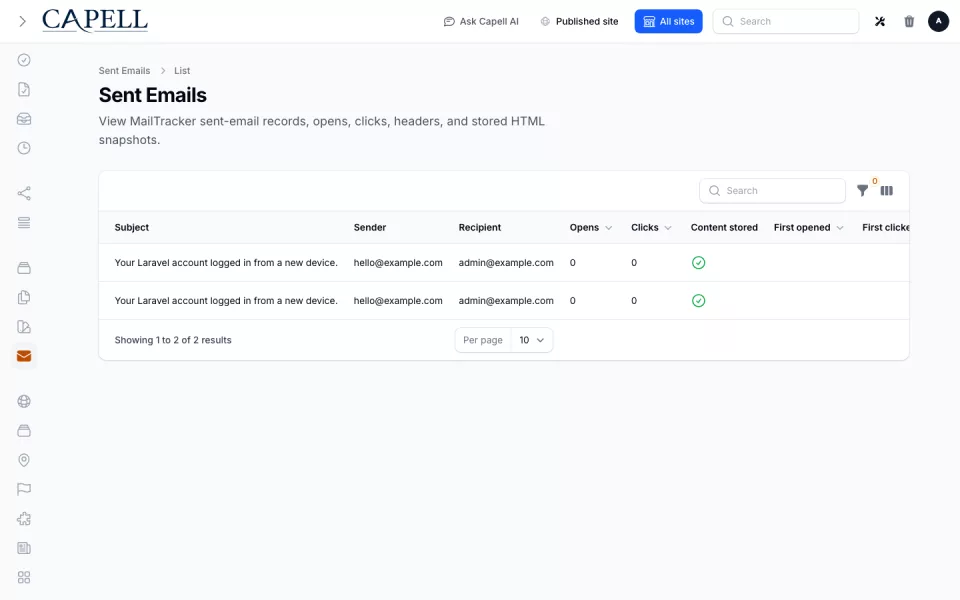Viewport: 960px width, 600px height.
Task: Expand the sidebar with the chevron arrow
Action: 23,21
